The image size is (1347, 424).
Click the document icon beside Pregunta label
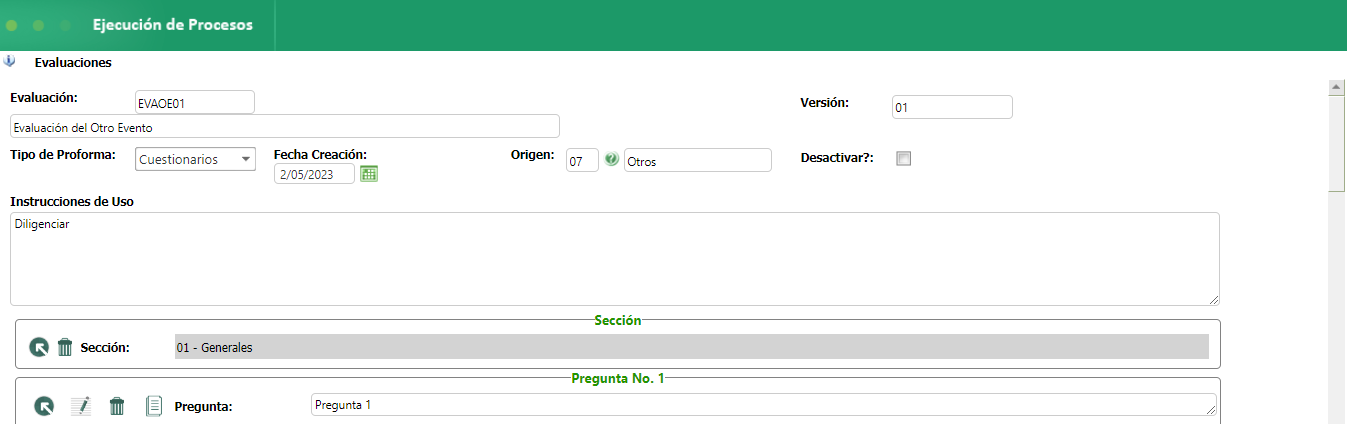click(154, 406)
